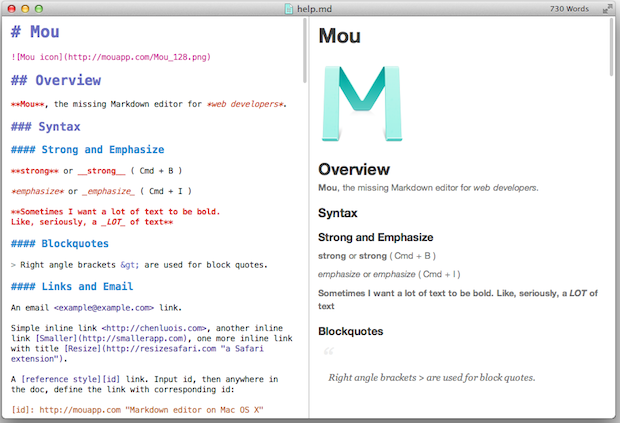Click bold 'Sometimes I want a lot' preview paragraph
Image resolution: width=620 pixels, height=423 pixels.
pyautogui.click(x=458, y=300)
